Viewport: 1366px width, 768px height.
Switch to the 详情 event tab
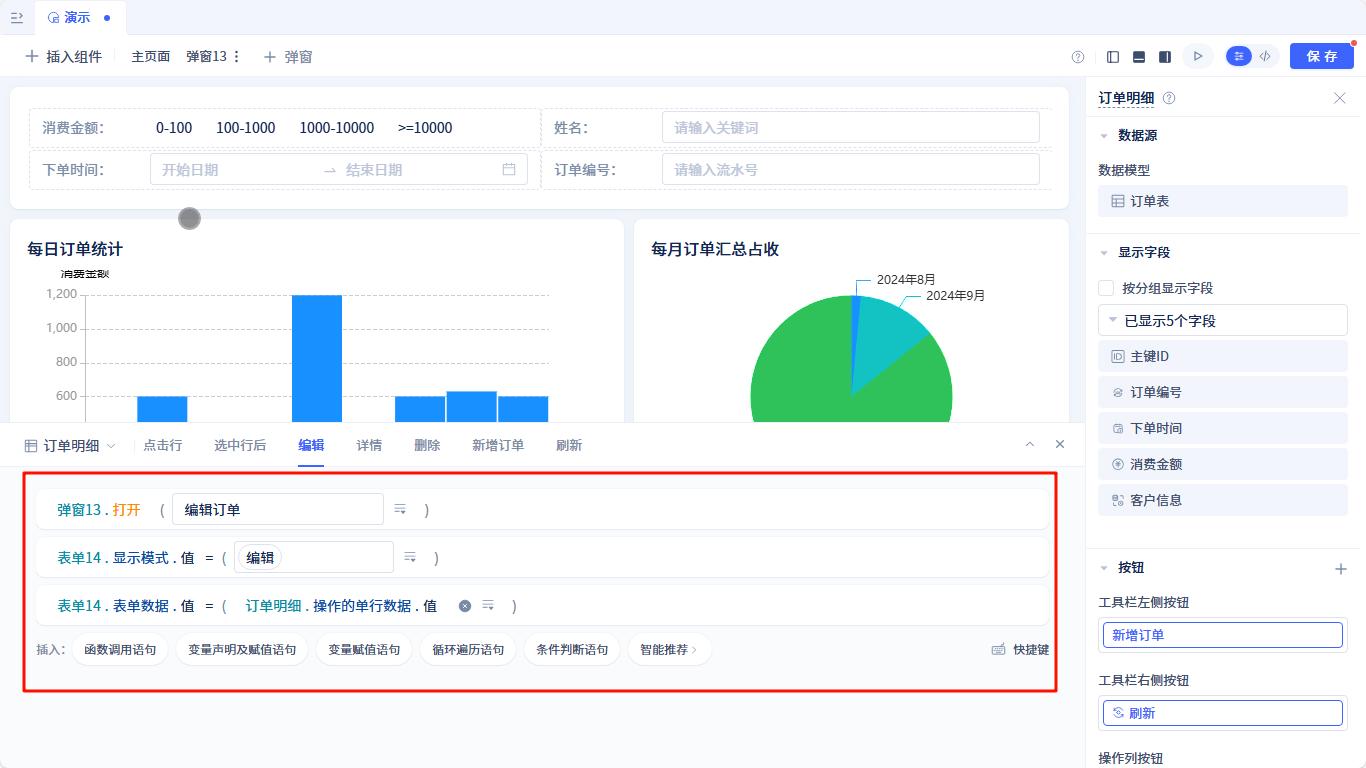(368, 445)
